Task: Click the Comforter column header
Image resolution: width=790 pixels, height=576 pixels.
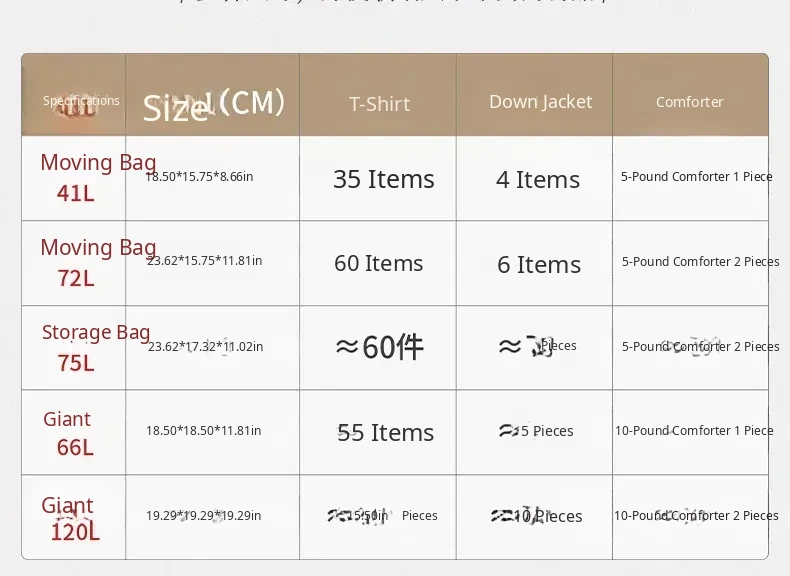Action: click(690, 102)
